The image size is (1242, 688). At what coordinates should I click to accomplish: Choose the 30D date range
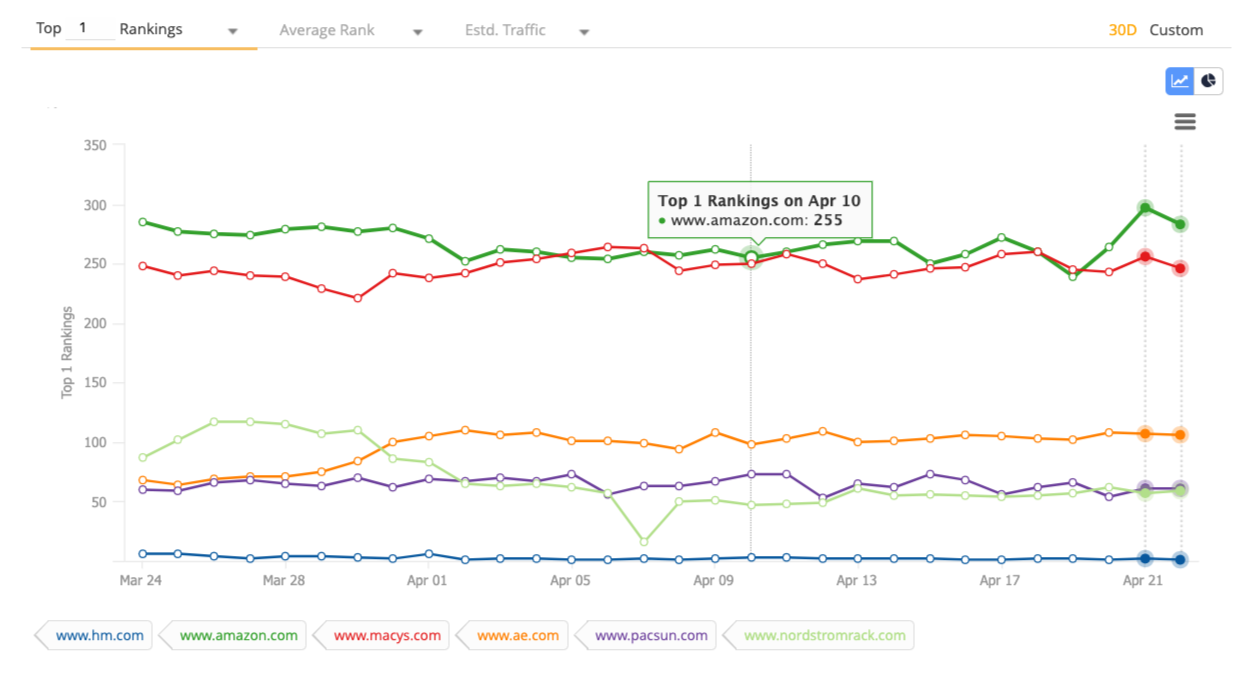point(1123,30)
